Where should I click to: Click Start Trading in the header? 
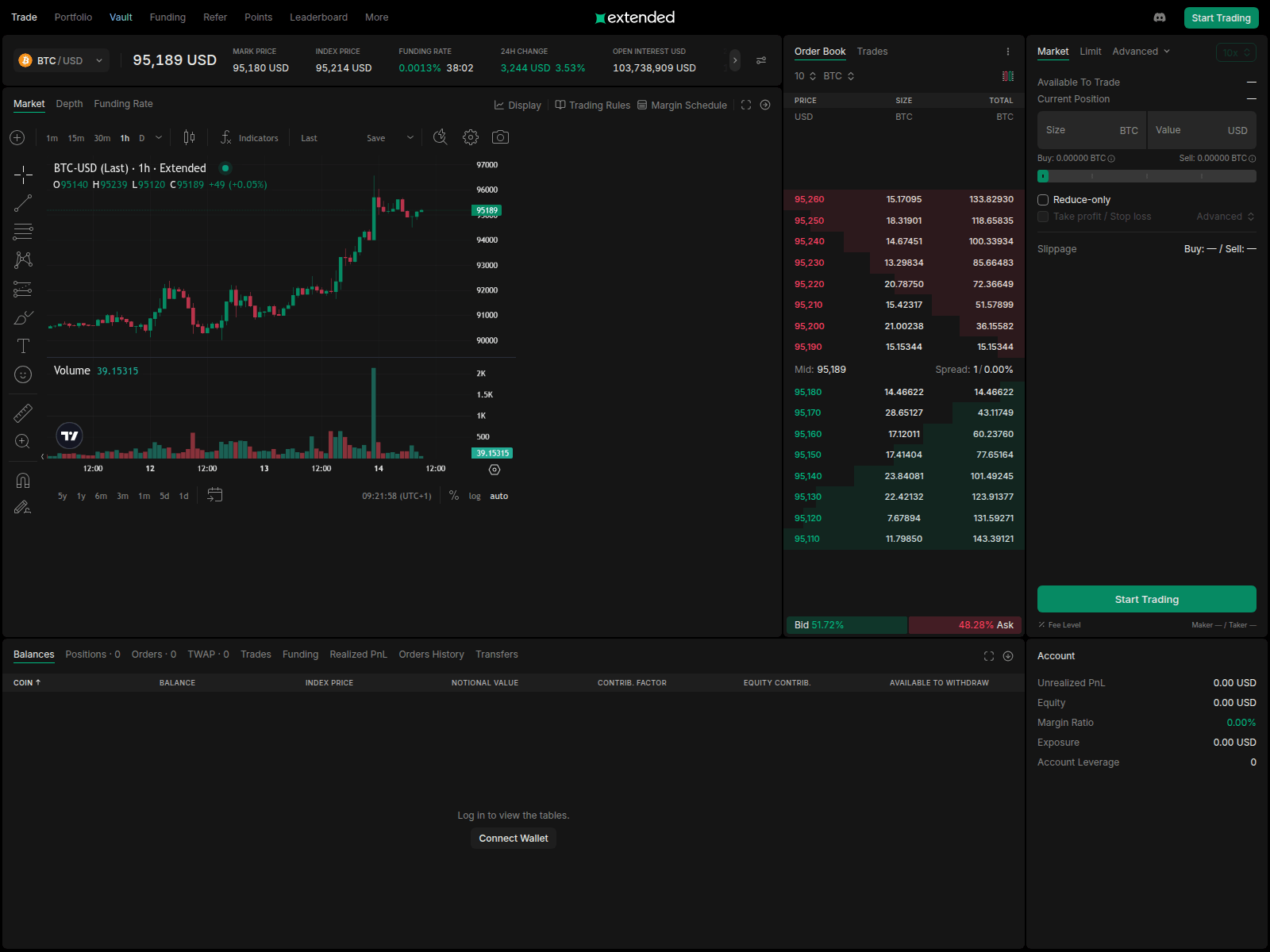pos(1221,17)
